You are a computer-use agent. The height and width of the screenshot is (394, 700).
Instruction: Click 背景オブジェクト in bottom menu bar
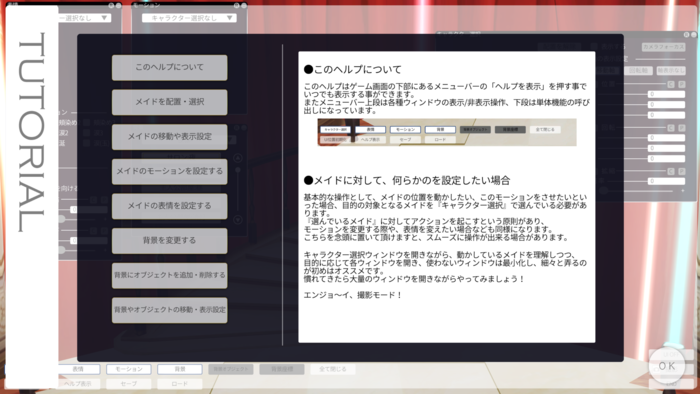point(231,369)
